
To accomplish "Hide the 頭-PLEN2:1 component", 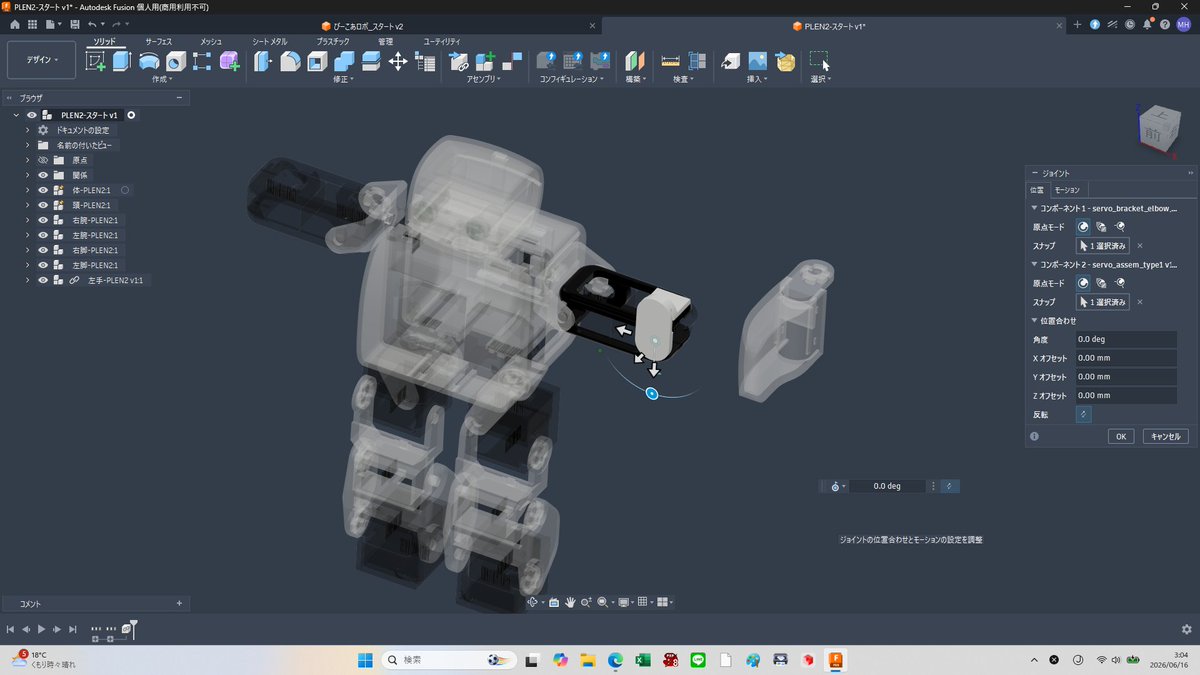I will coord(43,205).
